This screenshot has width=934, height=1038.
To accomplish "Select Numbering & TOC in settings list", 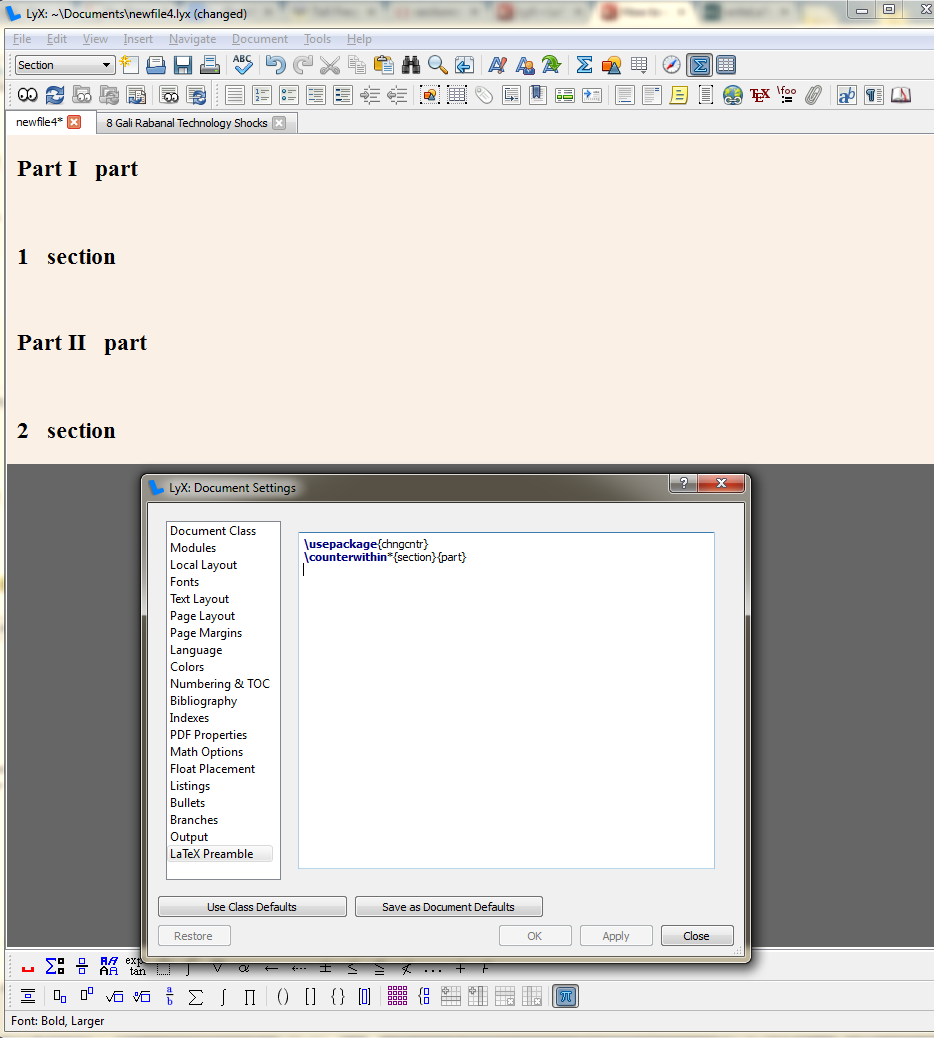I will (220, 684).
